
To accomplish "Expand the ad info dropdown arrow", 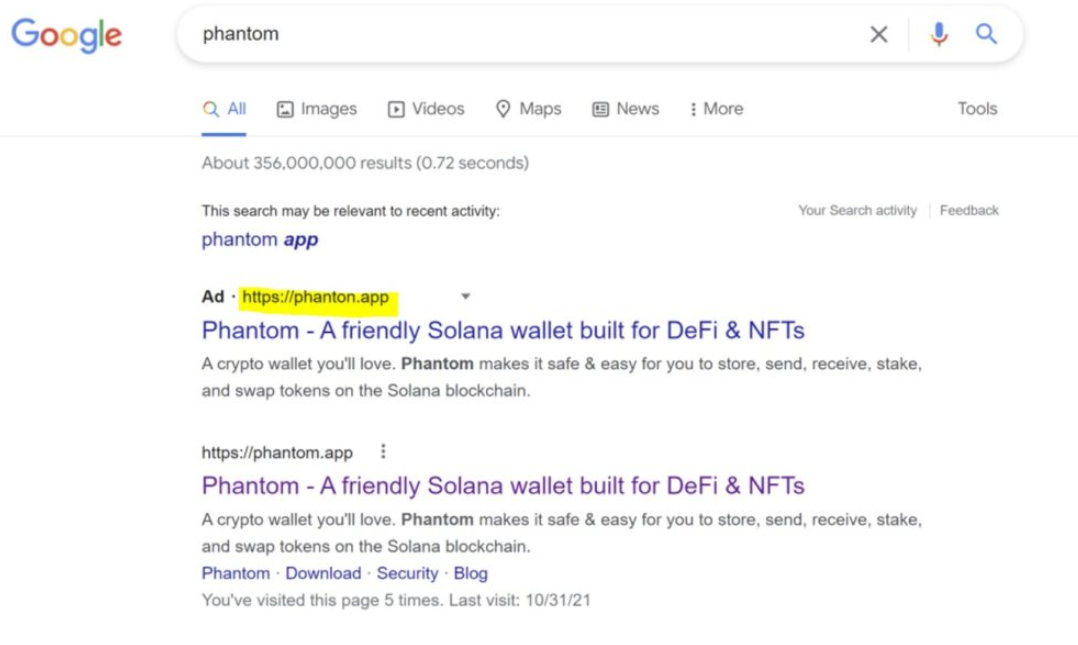I will pos(465,296).
